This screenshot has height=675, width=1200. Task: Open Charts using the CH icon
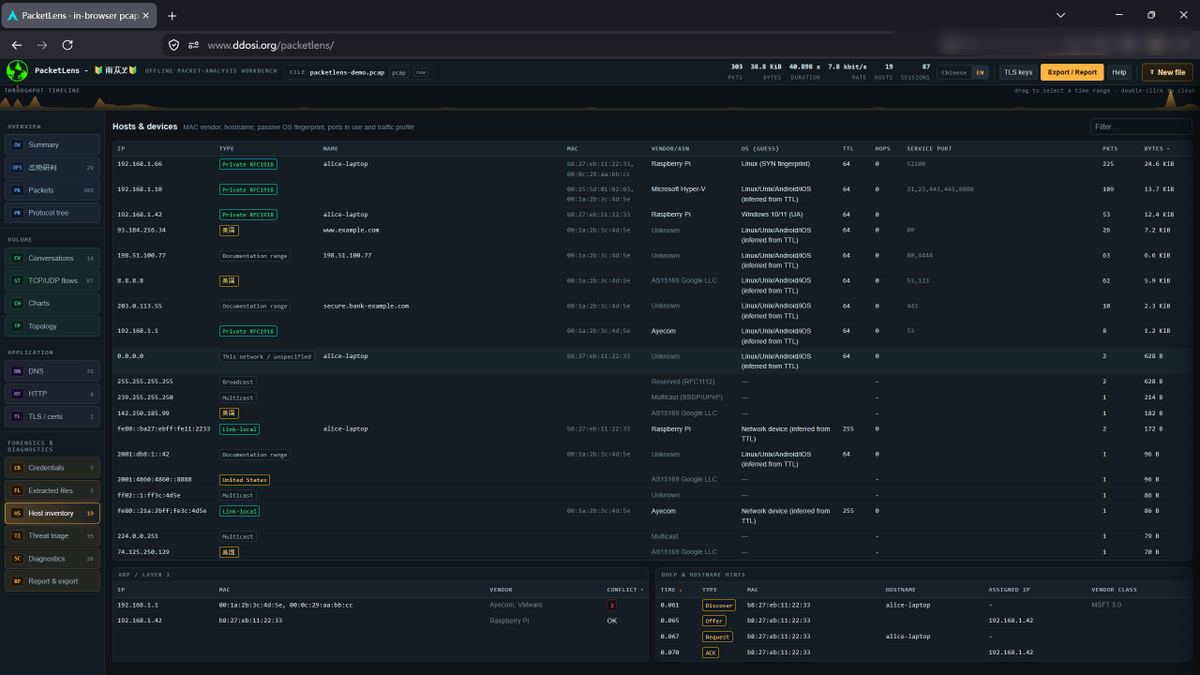point(17,303)
